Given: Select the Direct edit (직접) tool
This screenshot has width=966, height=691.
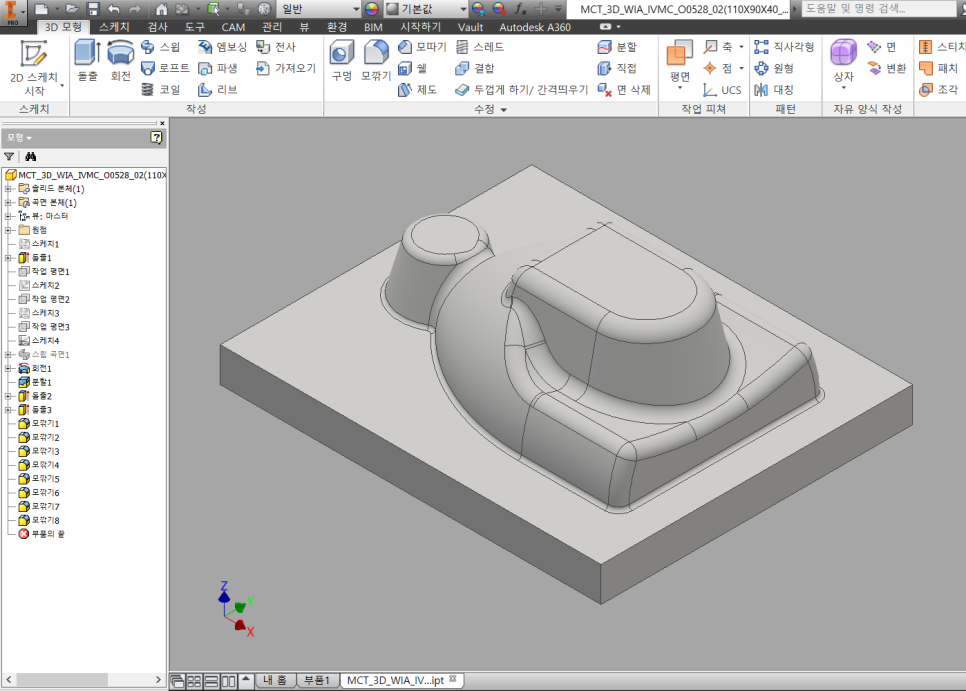Looking at the screenshot, I should click(617, 68).
